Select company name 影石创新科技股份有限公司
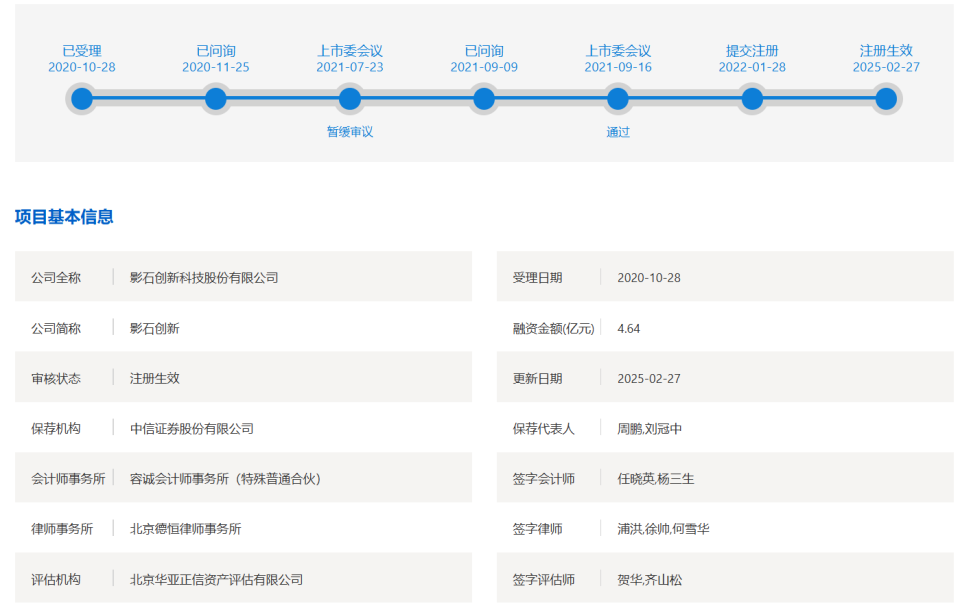Screen dimensions: 960x606 tap(204, 278)
